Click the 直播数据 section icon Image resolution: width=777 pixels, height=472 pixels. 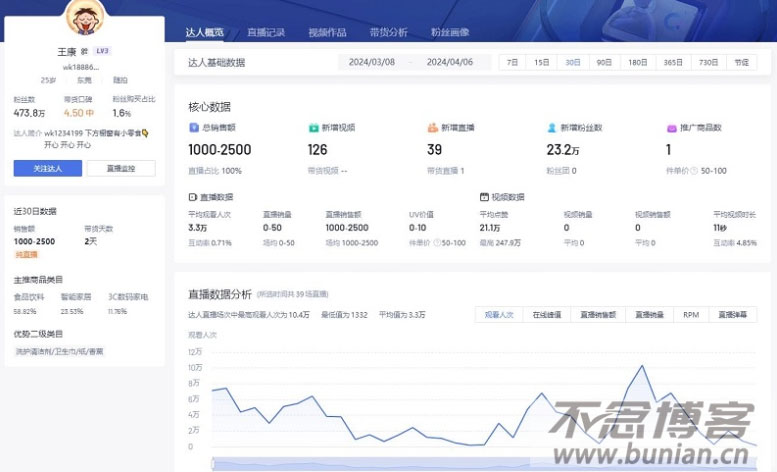pos(193,197)
